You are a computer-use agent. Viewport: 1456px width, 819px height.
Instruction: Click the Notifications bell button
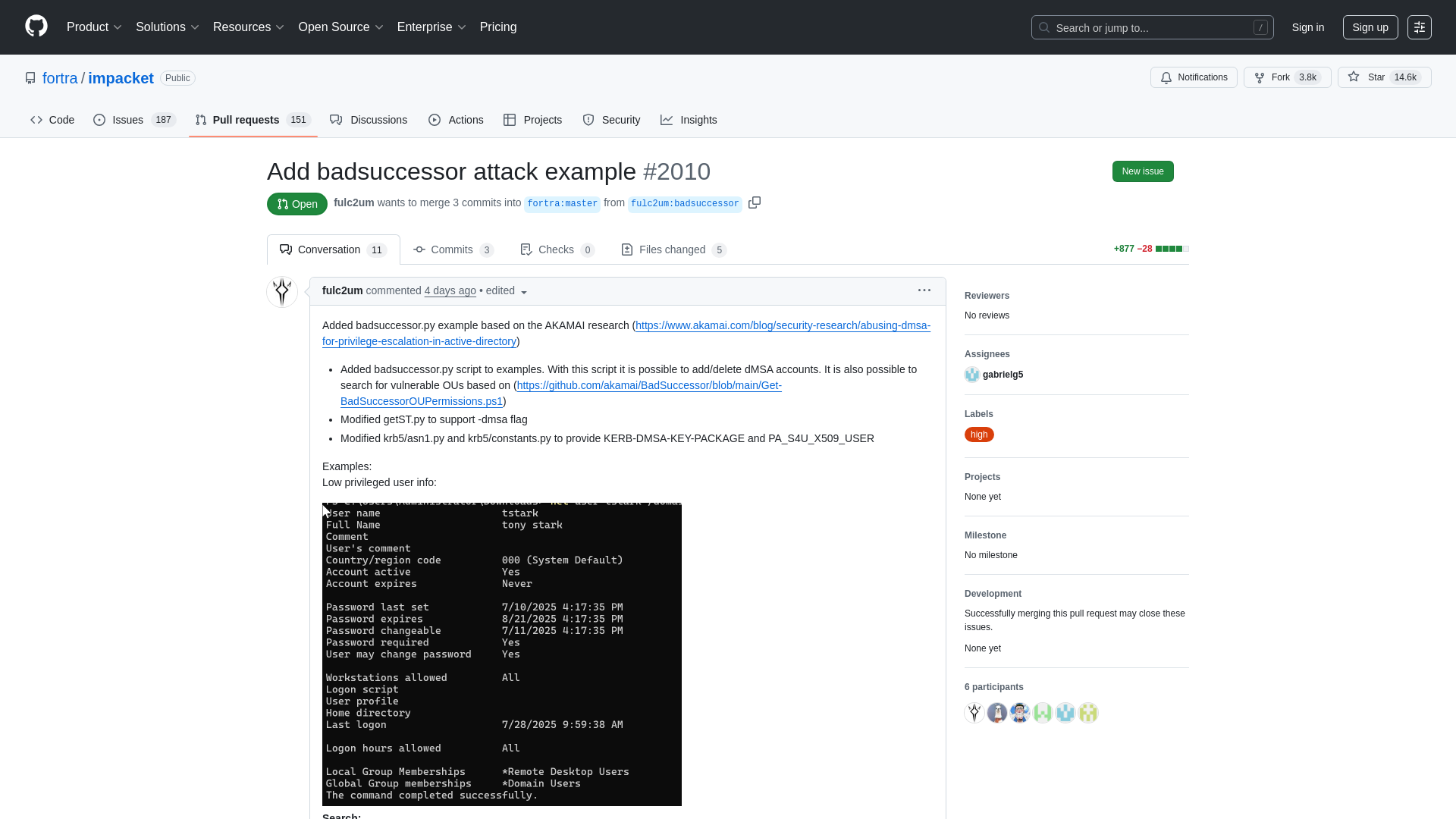(x=1194, y=77)
